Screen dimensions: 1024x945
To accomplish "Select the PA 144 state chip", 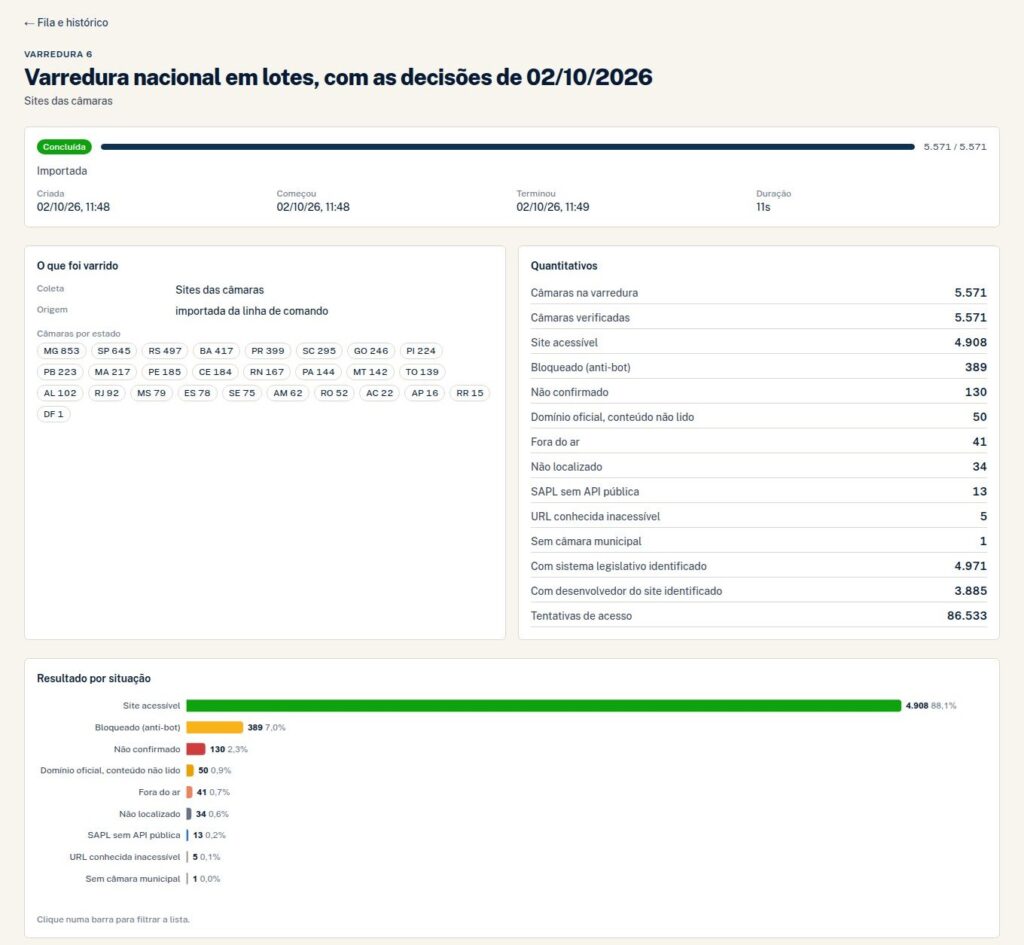I will coord(318,372).
